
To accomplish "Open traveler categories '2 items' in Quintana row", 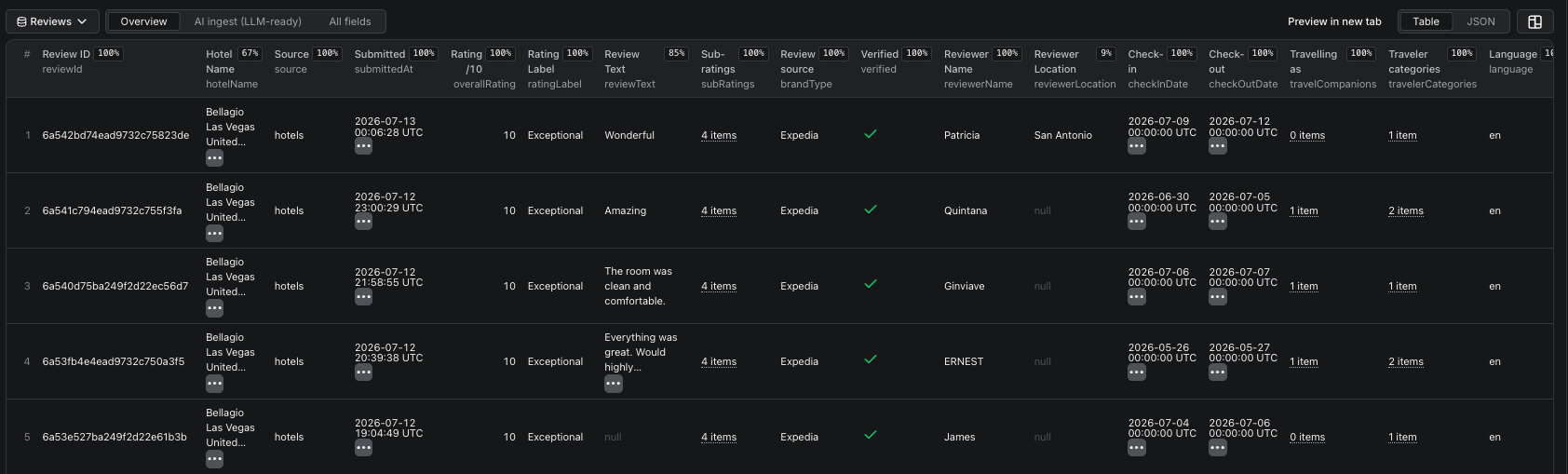I will [1406, 210].
